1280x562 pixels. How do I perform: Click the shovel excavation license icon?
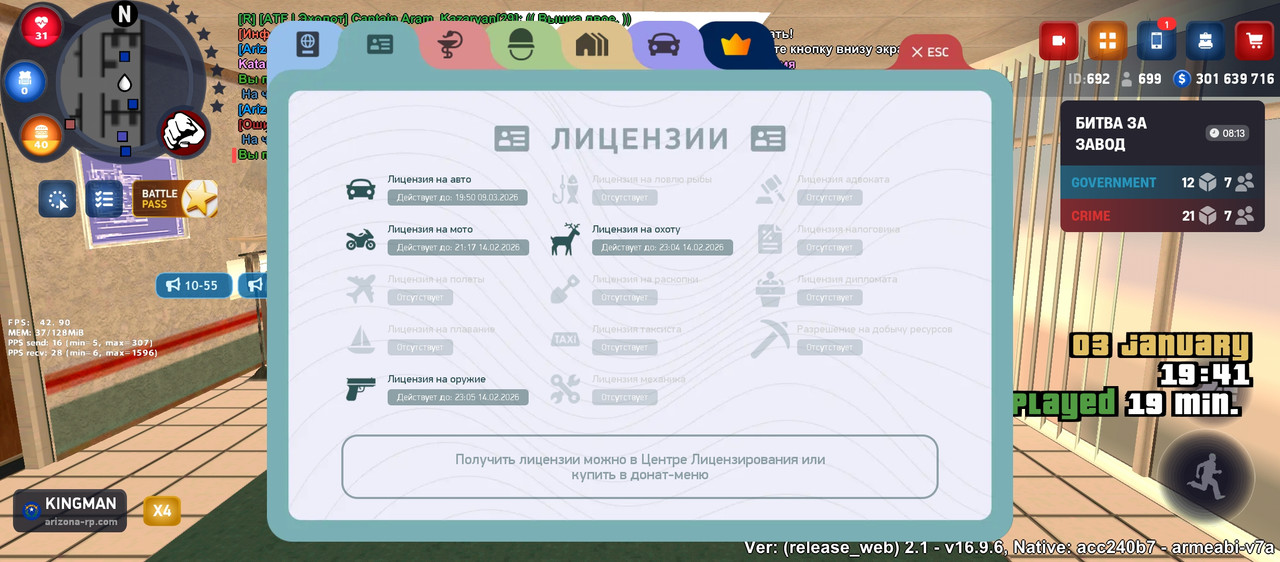pyautogui.click(x=565, y=289)
